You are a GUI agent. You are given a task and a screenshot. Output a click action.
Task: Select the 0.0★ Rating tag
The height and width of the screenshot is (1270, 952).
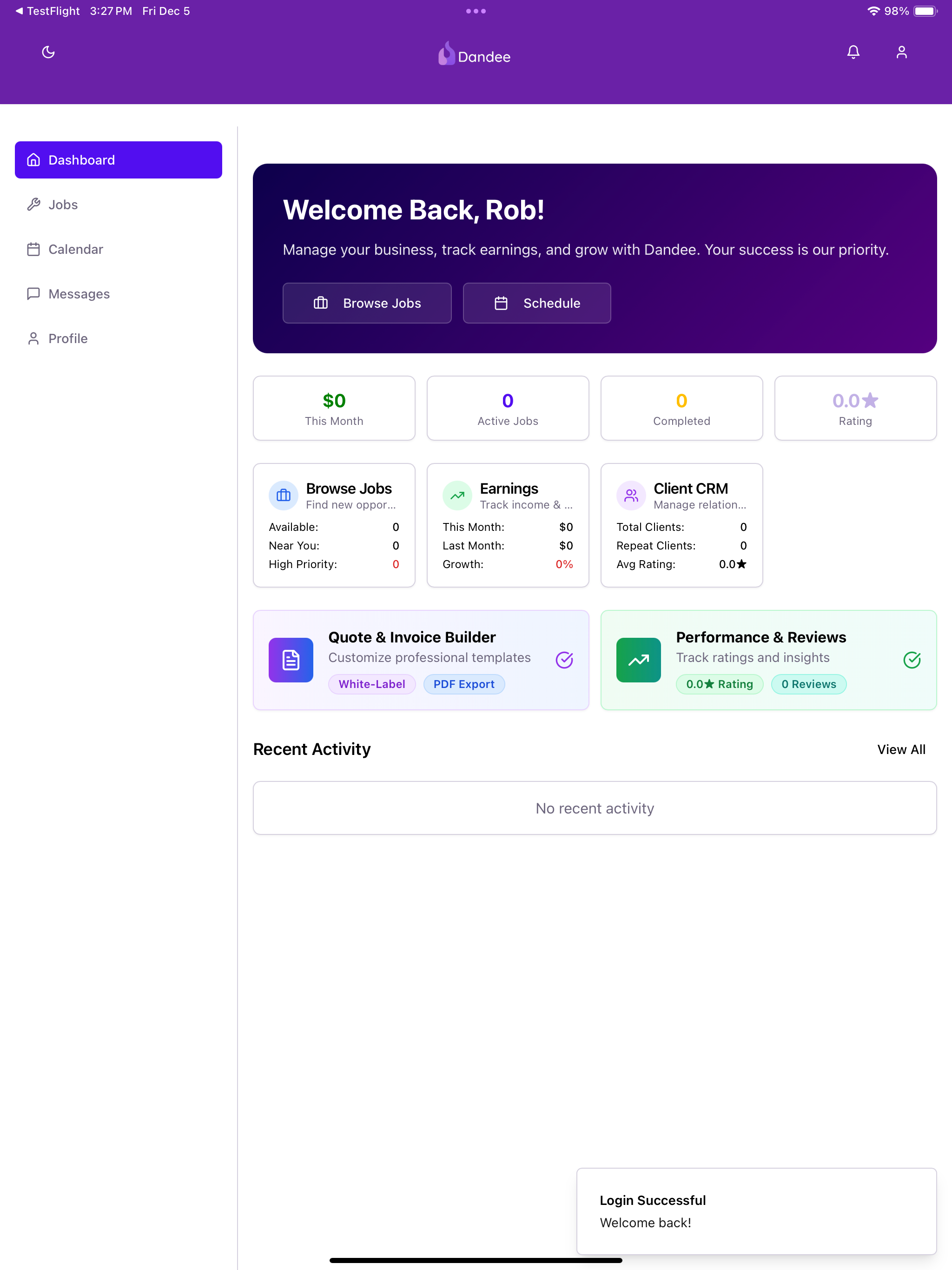click(x=720, y=684)
